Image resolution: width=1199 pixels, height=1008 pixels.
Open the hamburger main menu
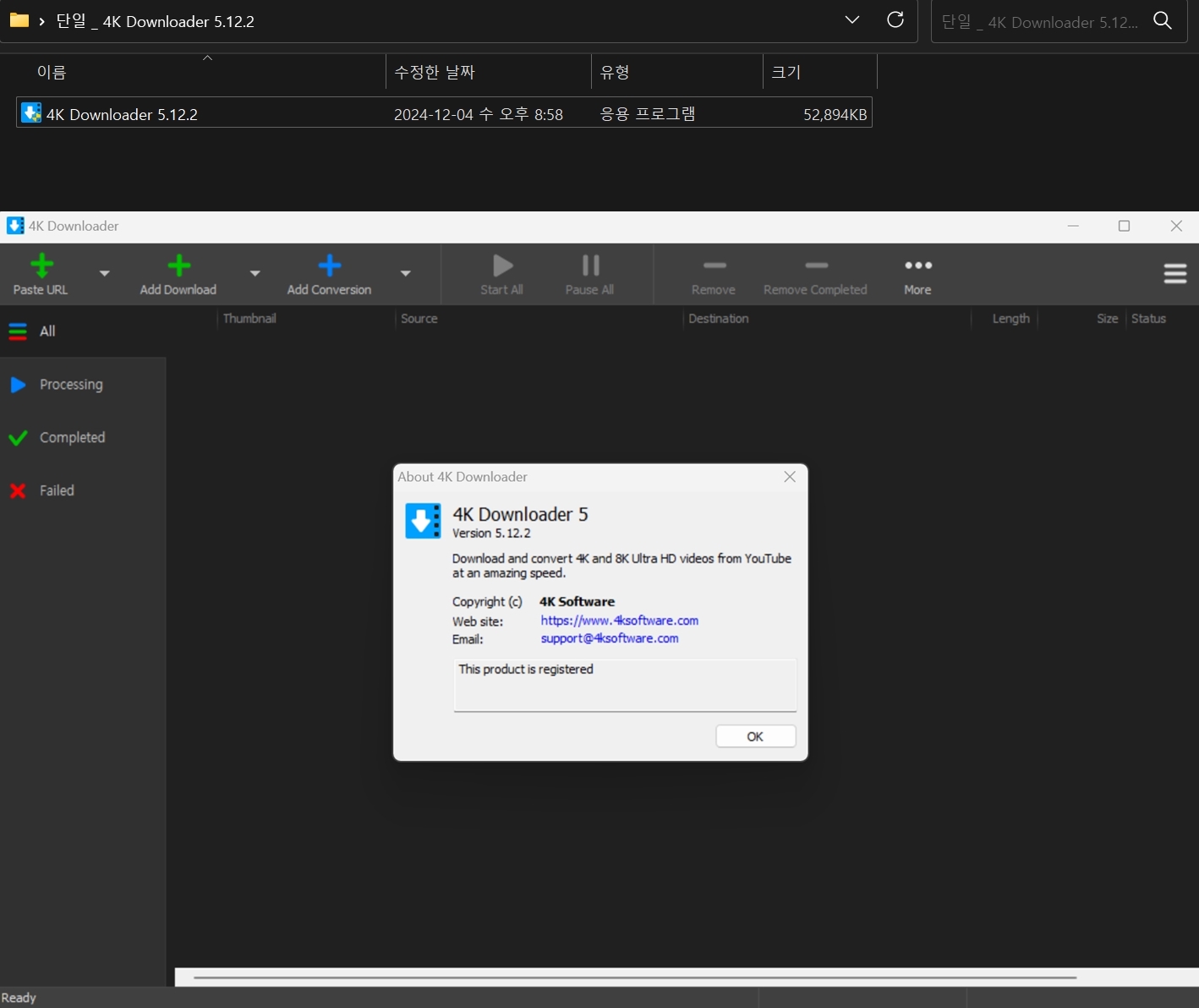tap(1175, 274)
